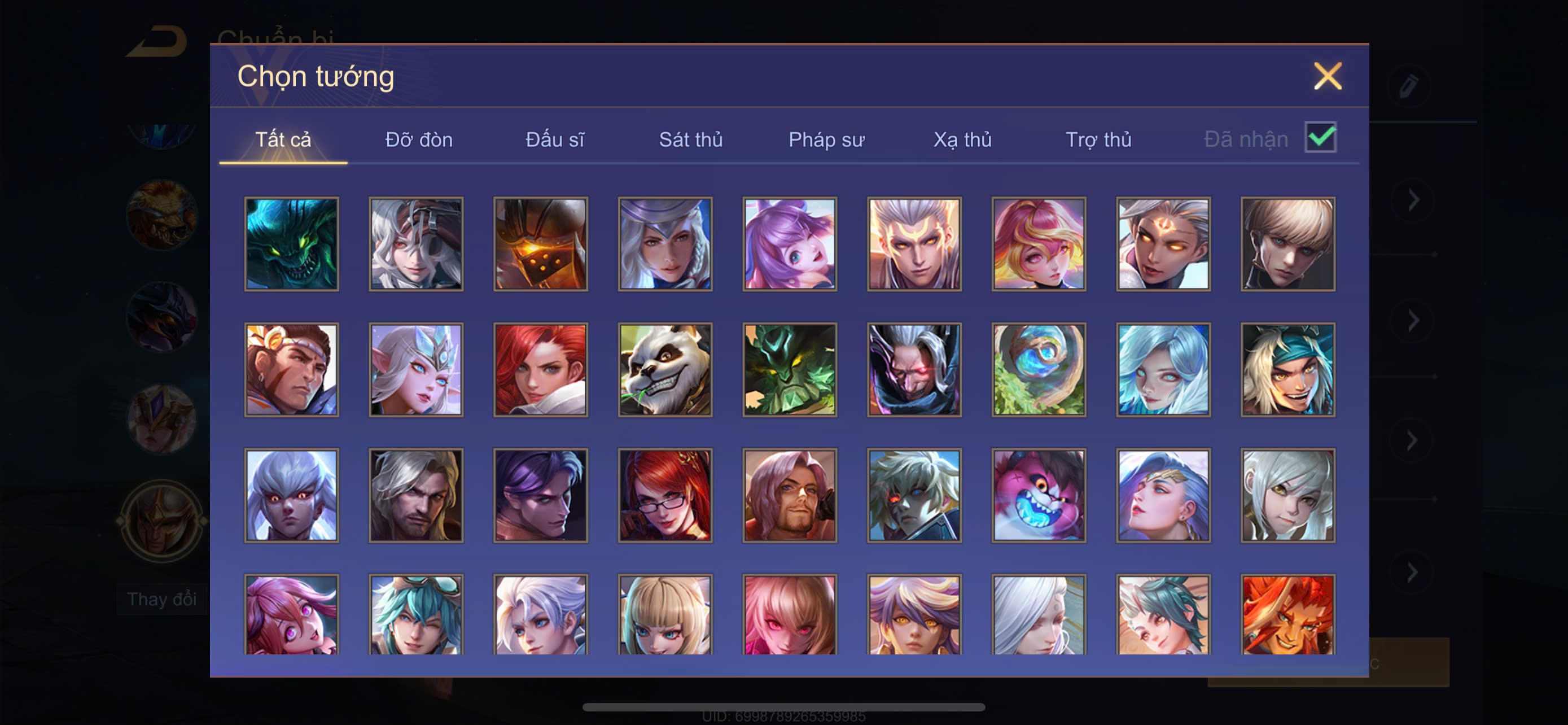Switch to the Đỡ đòn tab
The width and height of the screenshot is (1568, 725).
pos(419,139)
